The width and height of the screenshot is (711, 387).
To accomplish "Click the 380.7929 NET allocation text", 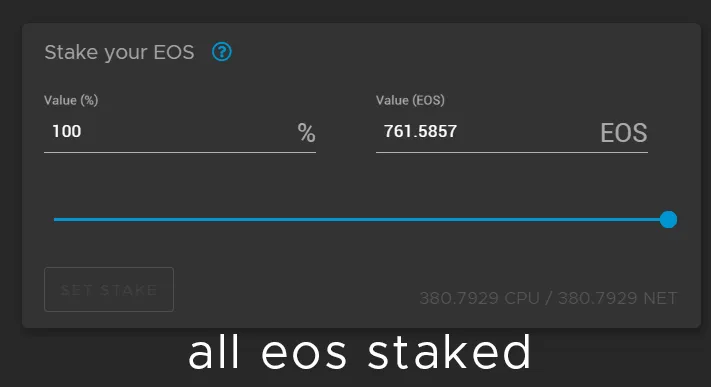I will [x=618, y=298].
